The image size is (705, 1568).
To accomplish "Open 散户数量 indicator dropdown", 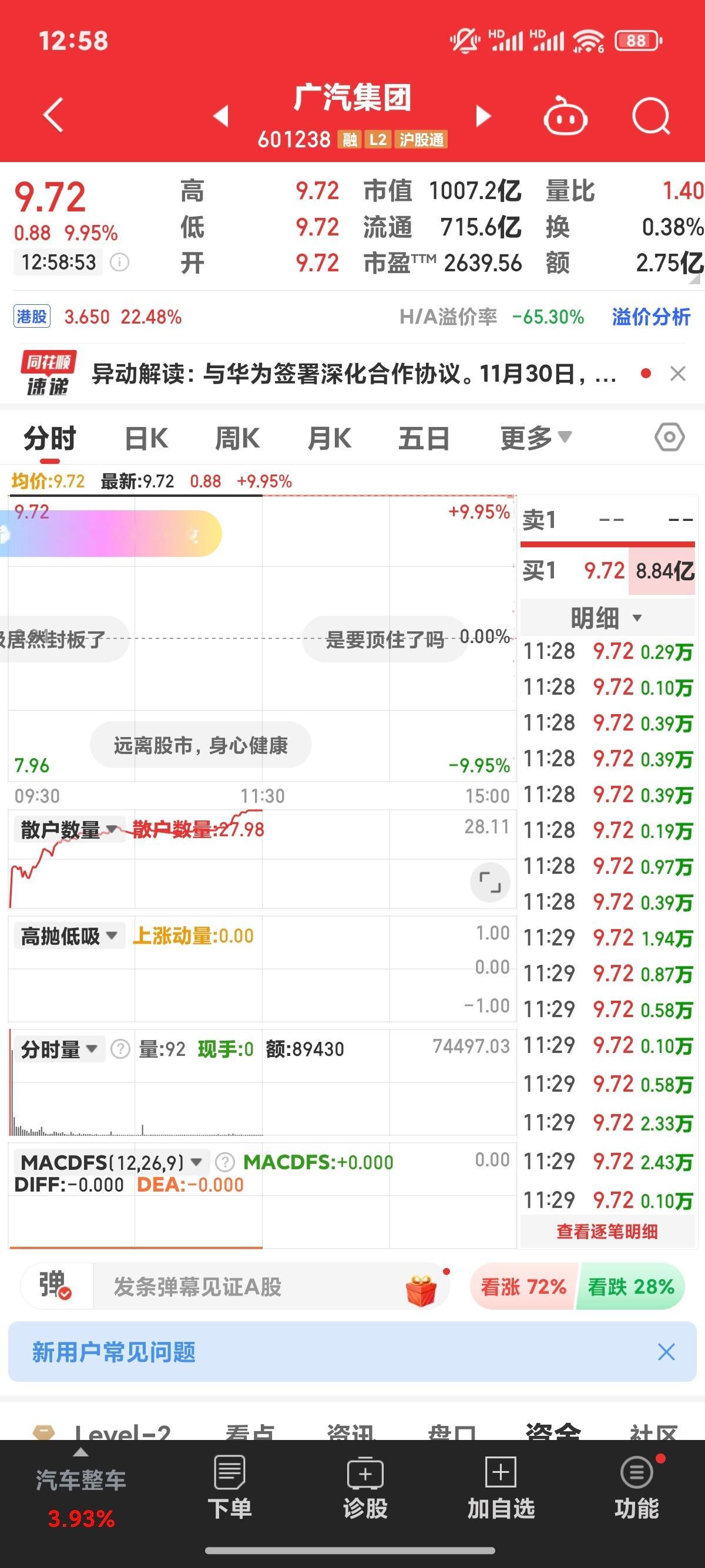I will pos(69,830).
